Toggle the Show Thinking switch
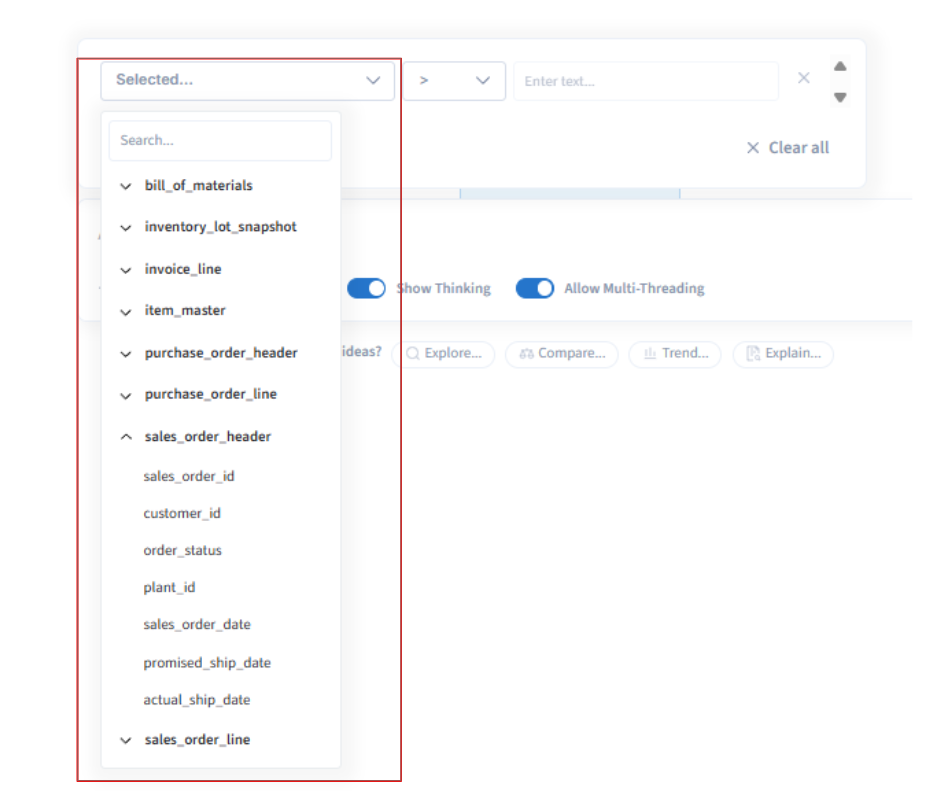The width and height of the screenshot is (946, 804). pyautogui.click(x=366, y=288)
